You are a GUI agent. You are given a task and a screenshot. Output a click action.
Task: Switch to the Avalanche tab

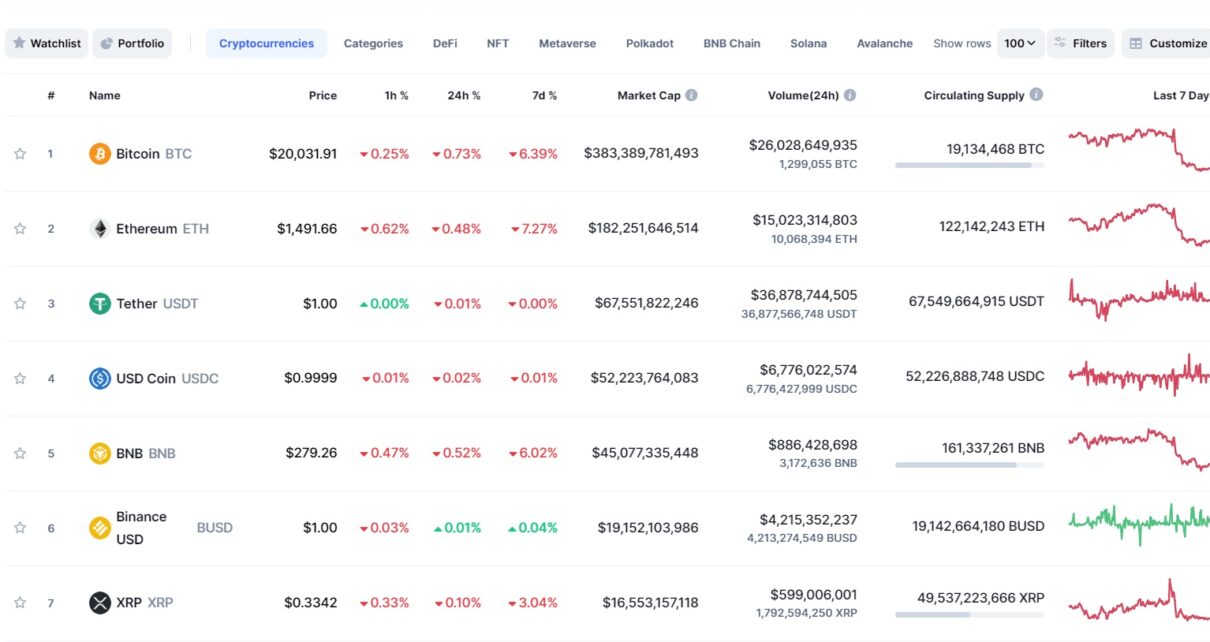(885, 43)
